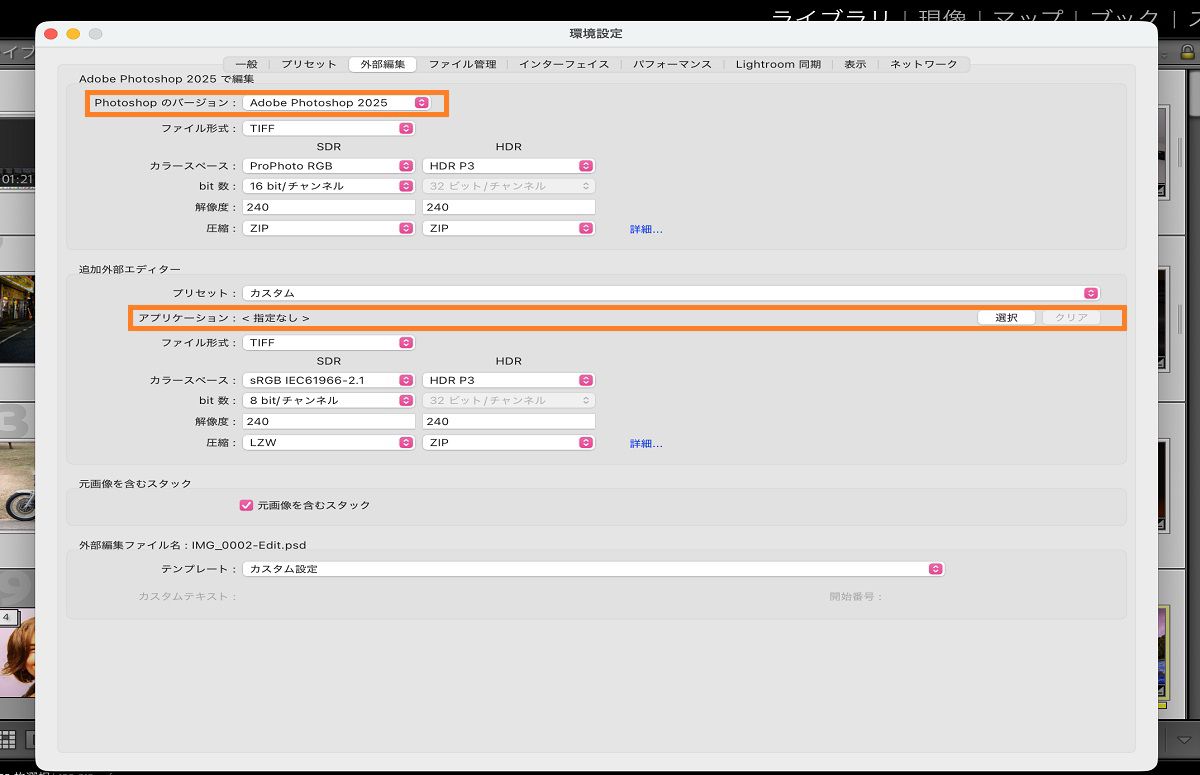The height and width of the screenshot is (775, 1200).
Task: Open the ファイル形式 dropdown showing TIFF
Action: click(x=328, y=128)
